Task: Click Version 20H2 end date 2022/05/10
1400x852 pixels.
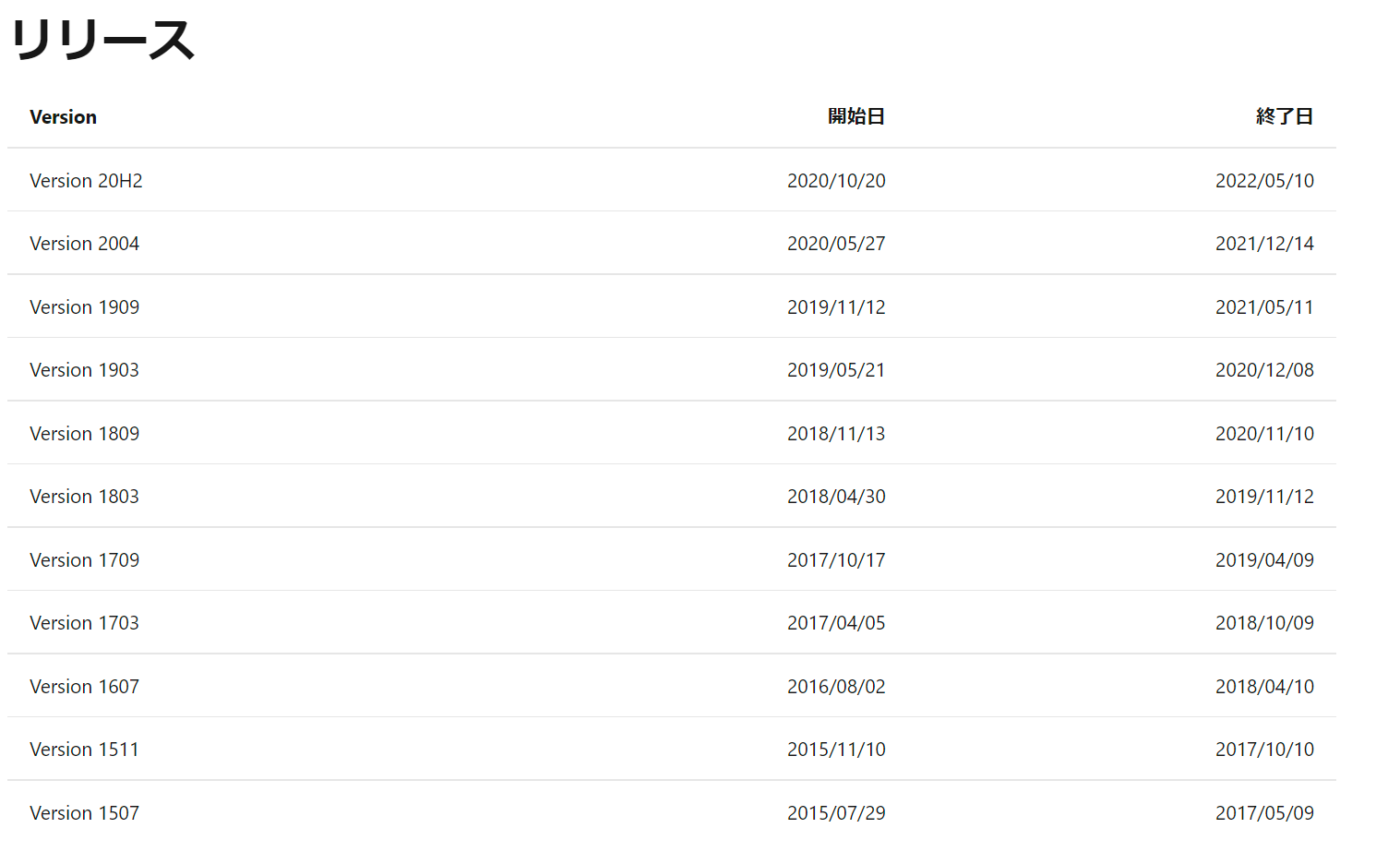Action: (x=1263, y=181)
